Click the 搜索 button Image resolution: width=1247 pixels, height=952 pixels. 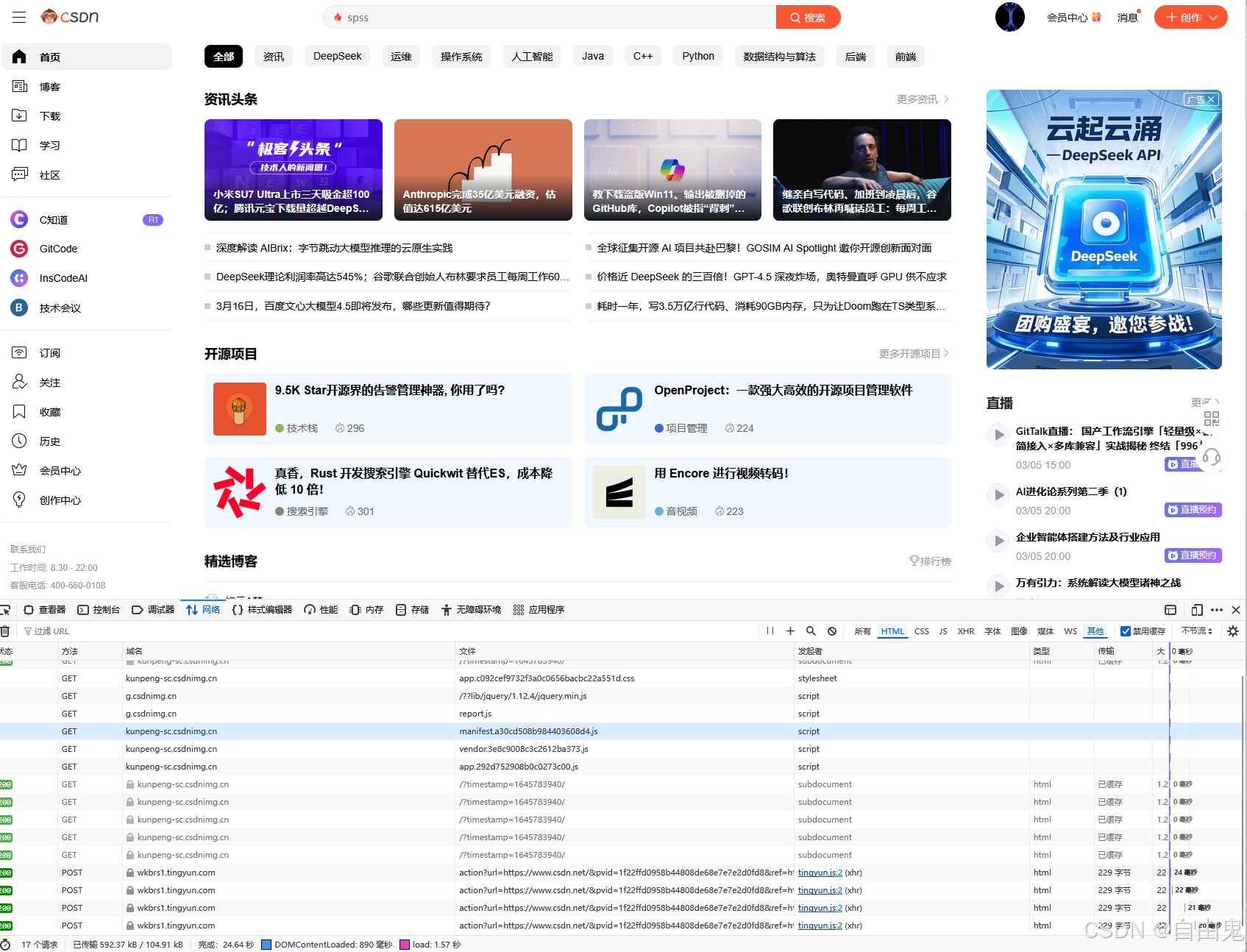(808, 17)
